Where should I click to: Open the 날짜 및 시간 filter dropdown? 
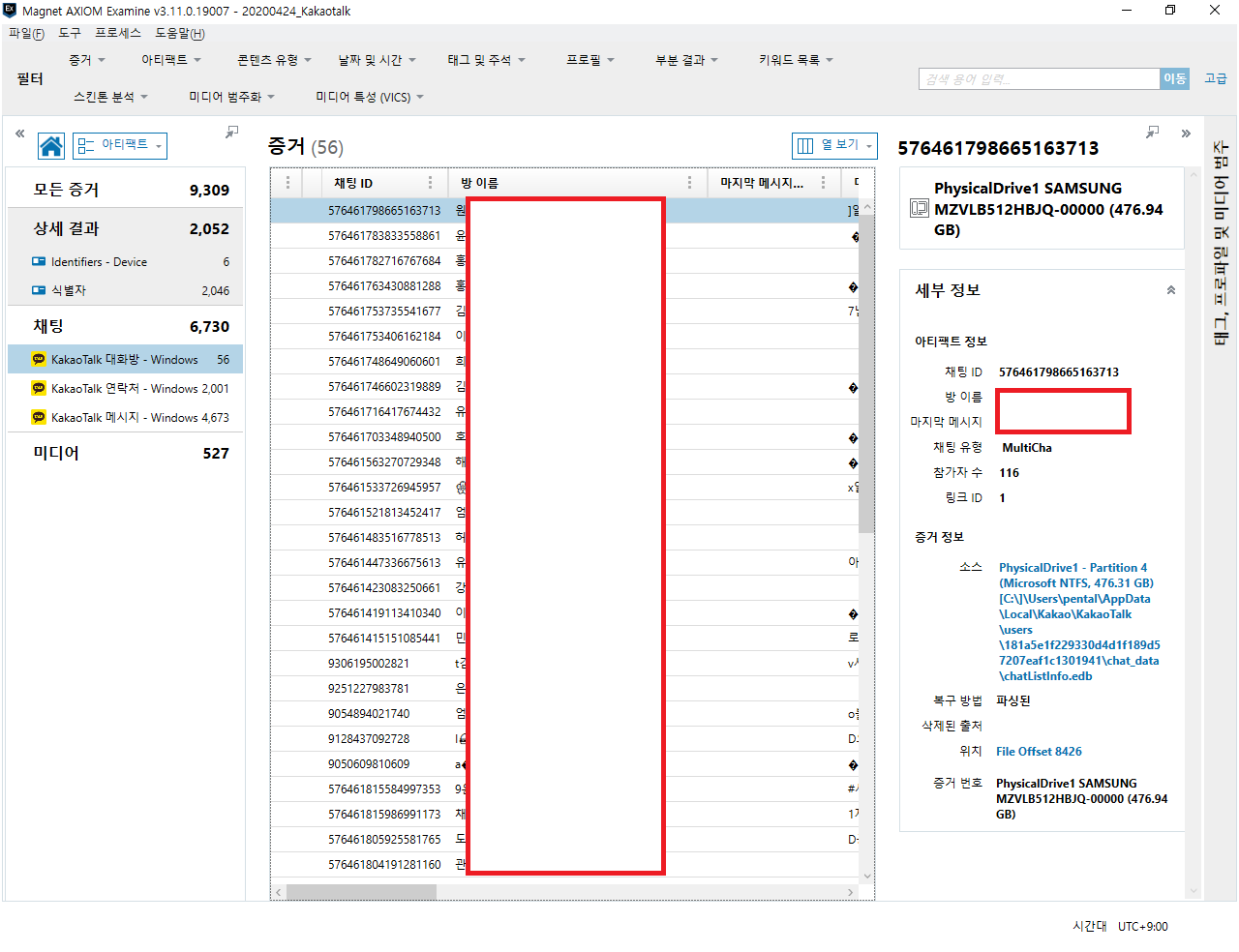click(x=377, y=60)
